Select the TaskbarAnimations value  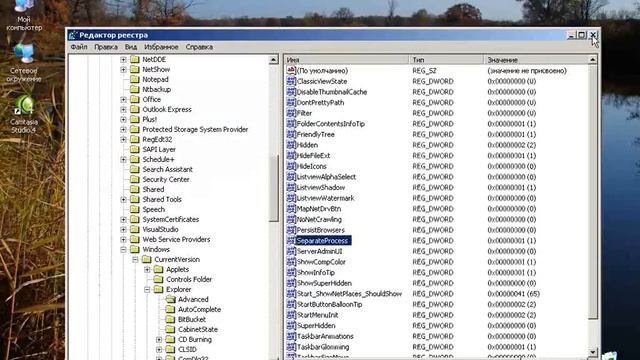coord(325,336)
